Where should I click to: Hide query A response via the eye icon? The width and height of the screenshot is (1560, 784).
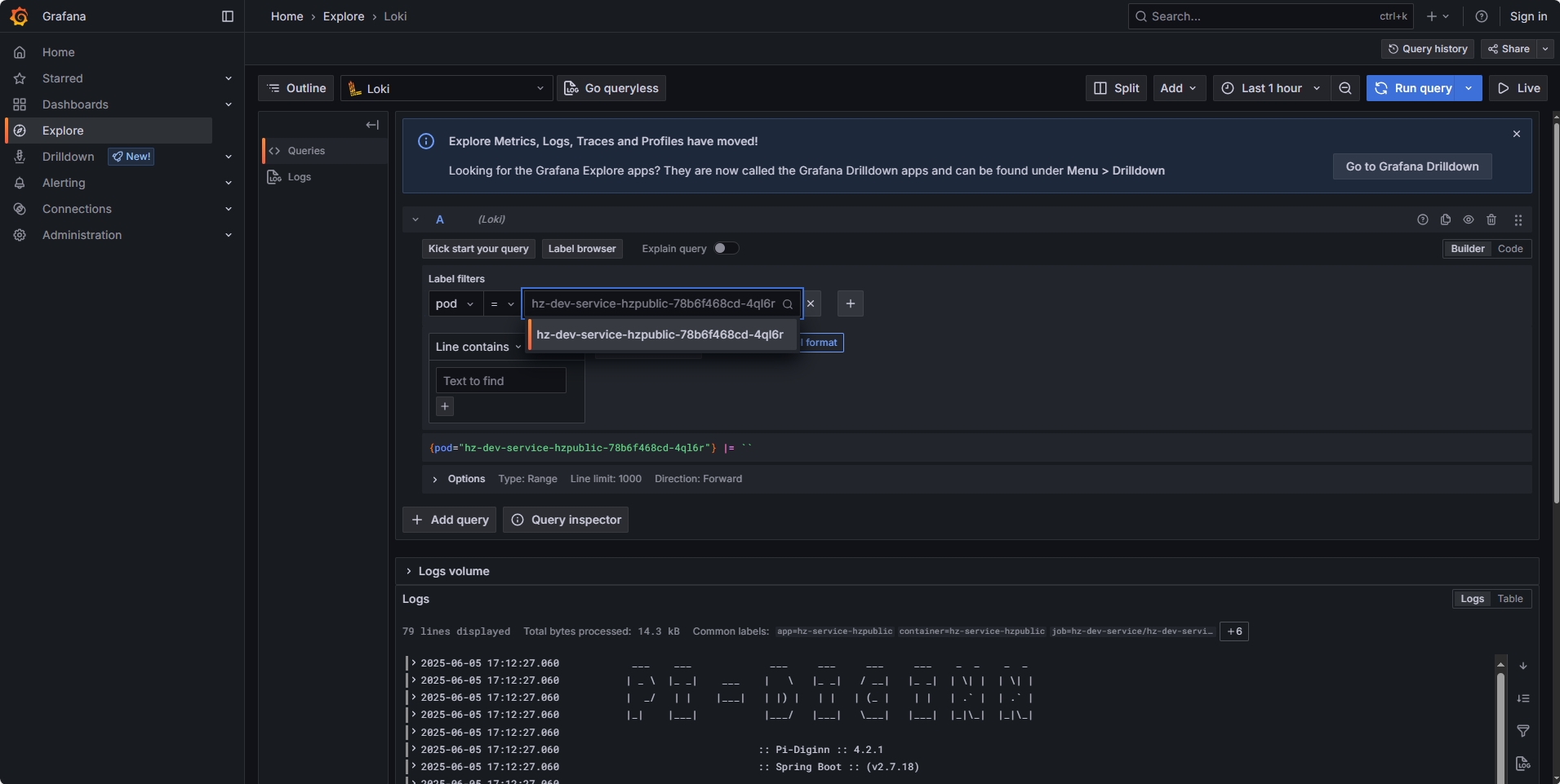tap(1469, 219)
